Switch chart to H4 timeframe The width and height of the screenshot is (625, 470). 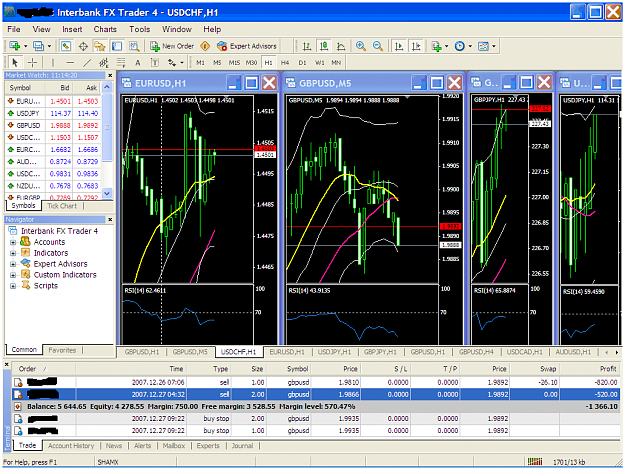pos(285,63)
